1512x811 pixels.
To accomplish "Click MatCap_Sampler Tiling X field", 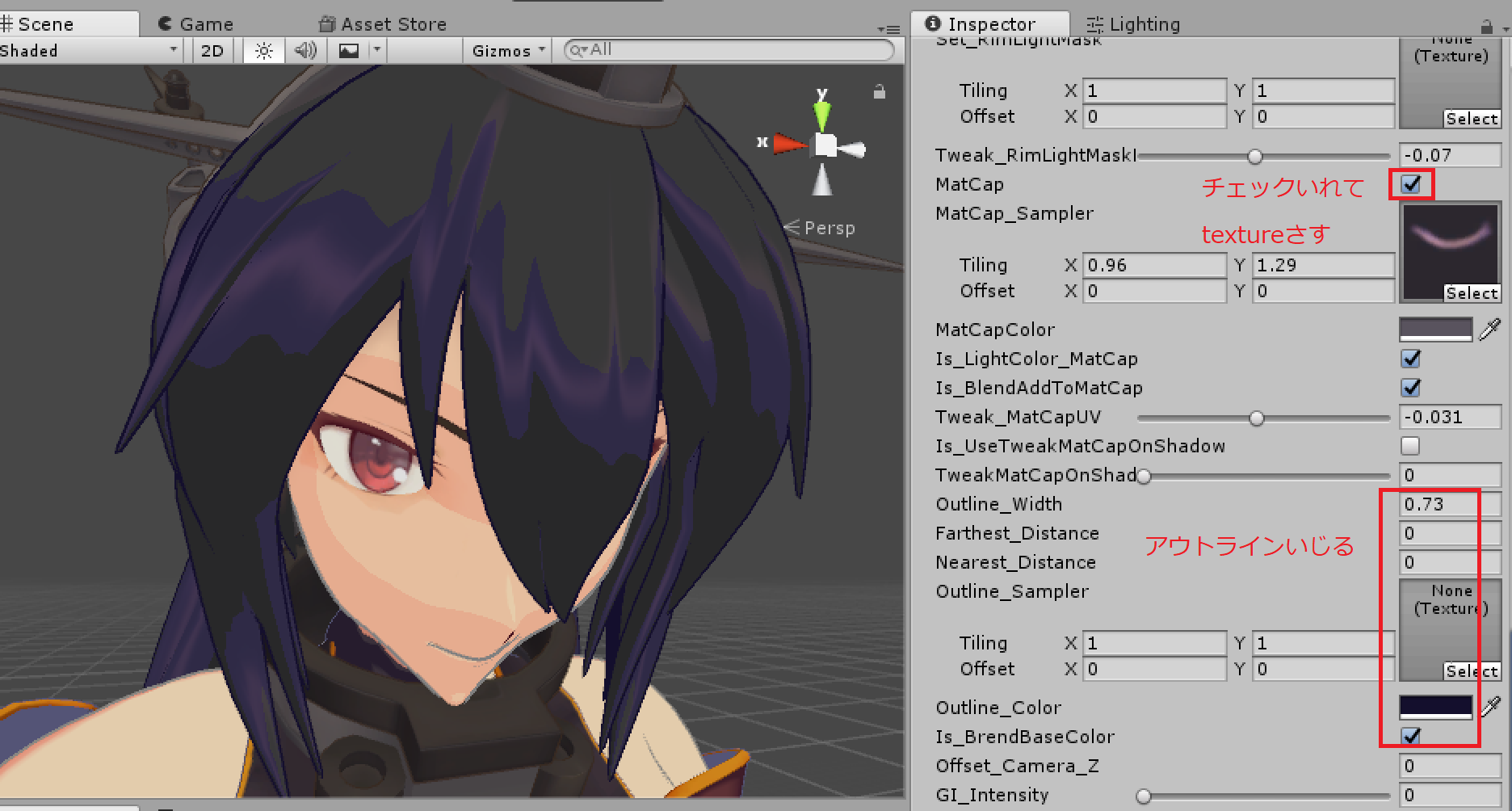I will point(1154,265).
